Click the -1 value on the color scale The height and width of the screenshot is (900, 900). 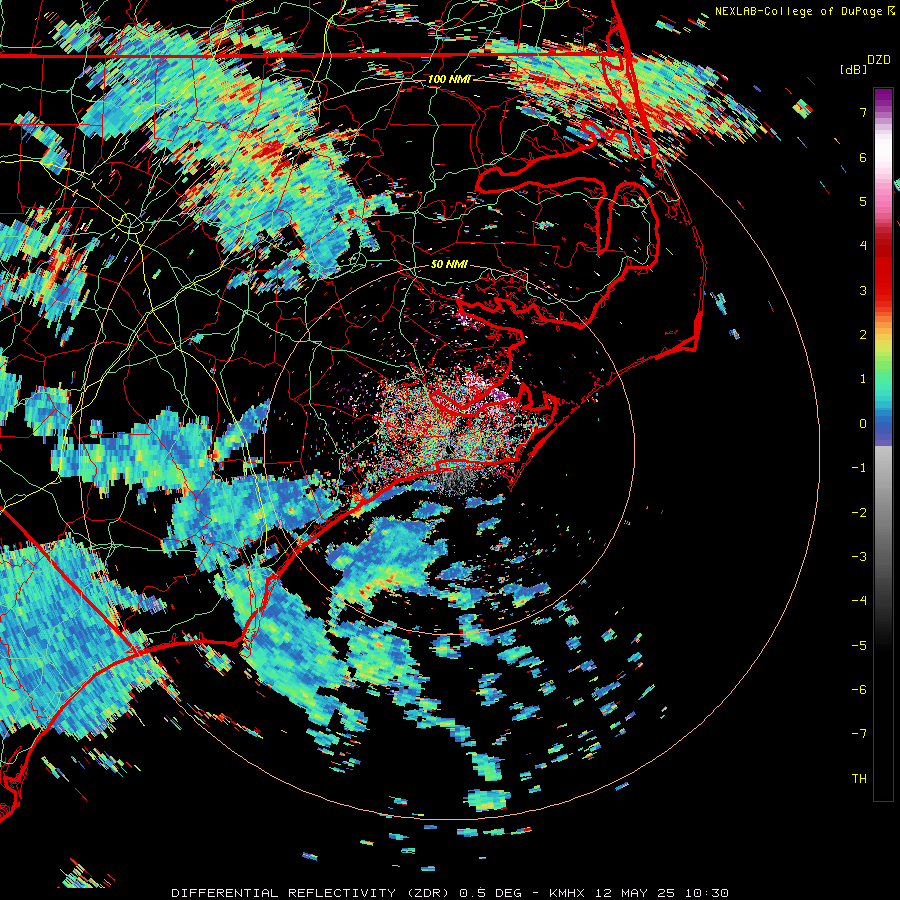pos(859,468)
